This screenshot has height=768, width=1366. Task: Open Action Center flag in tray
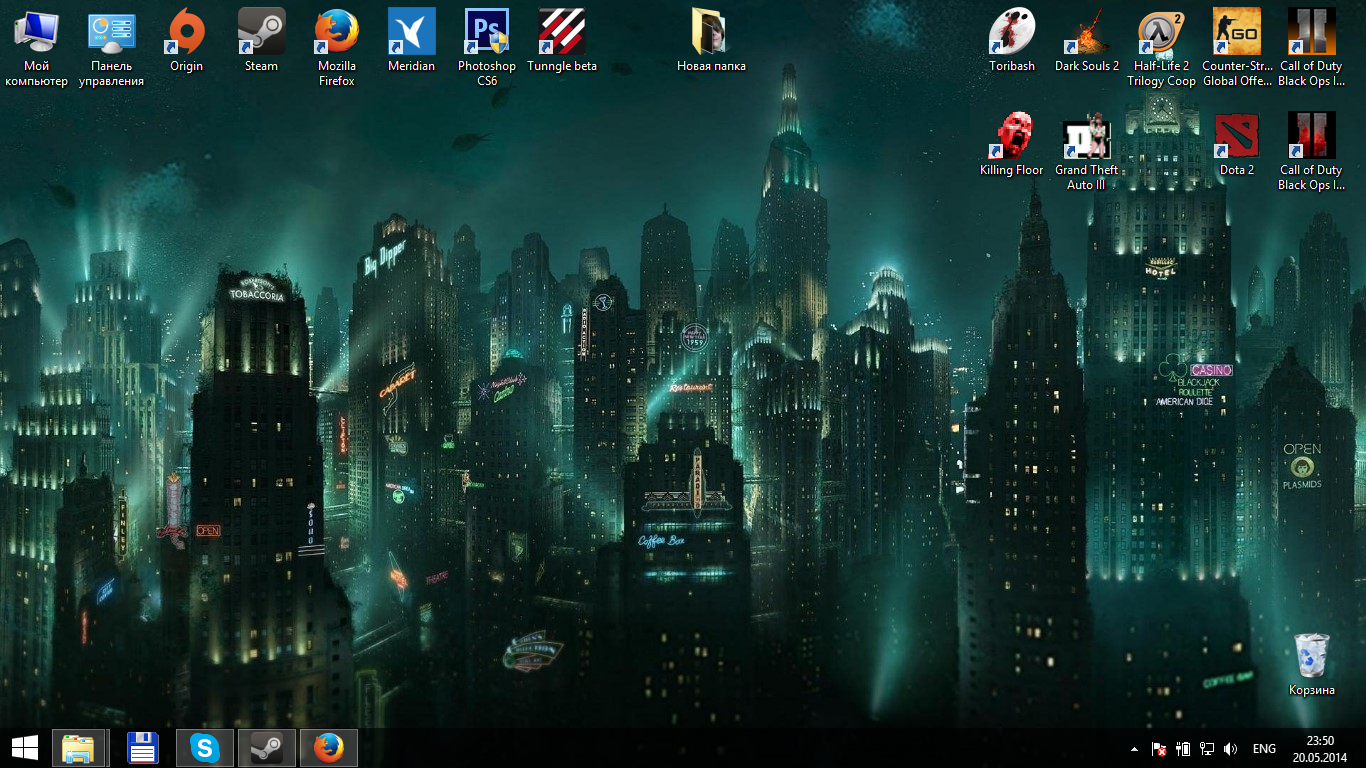[1159, 749]
